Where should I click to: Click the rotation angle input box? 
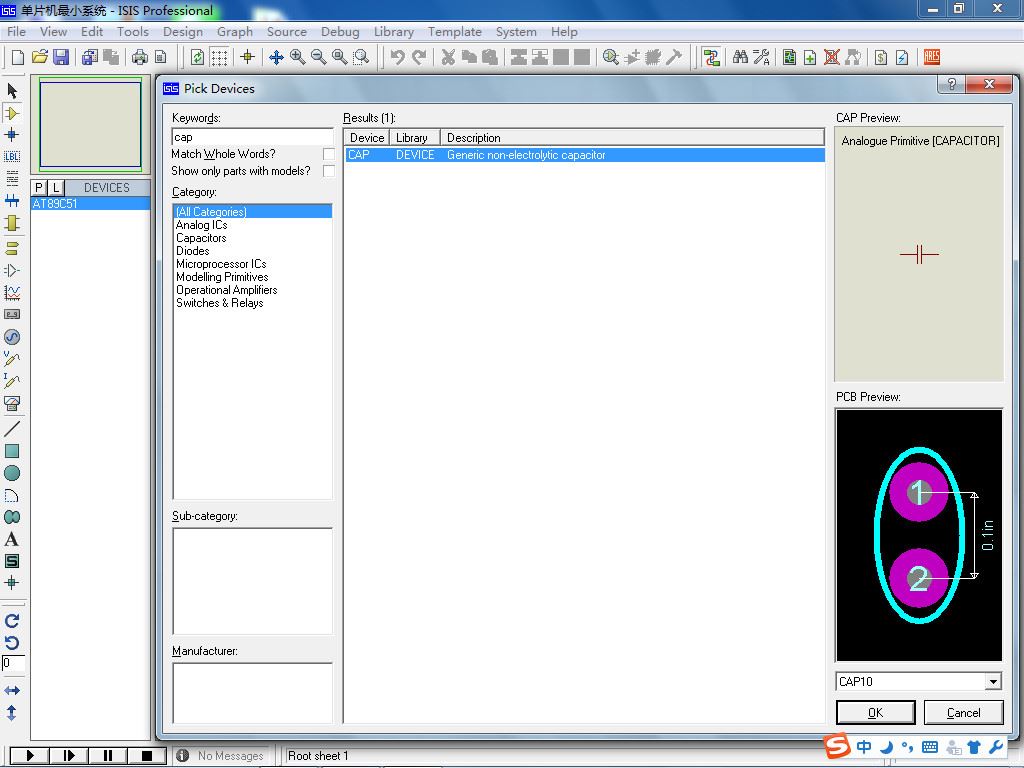point(13,664)
